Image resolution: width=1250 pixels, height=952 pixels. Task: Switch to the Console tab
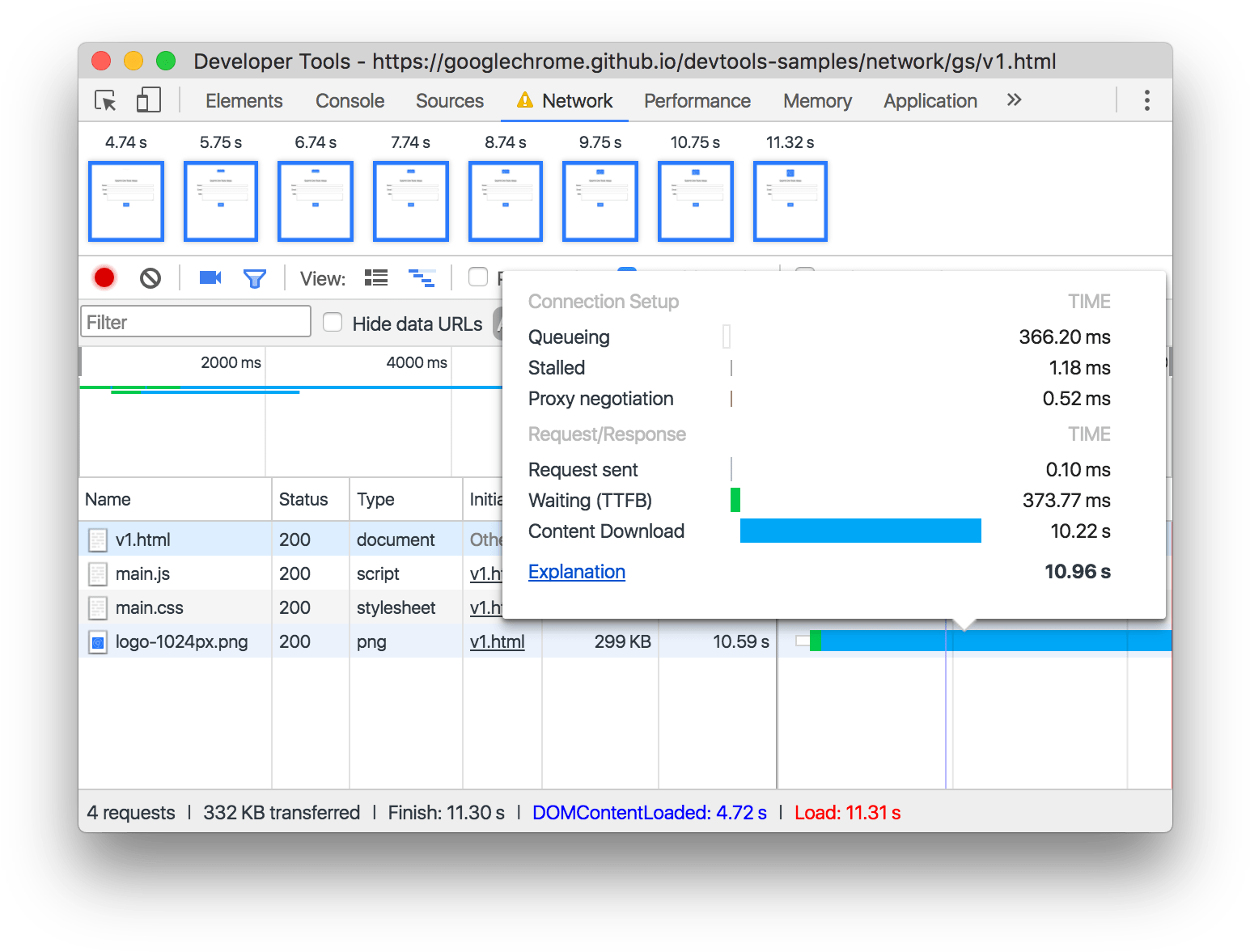tap(350, 101)
